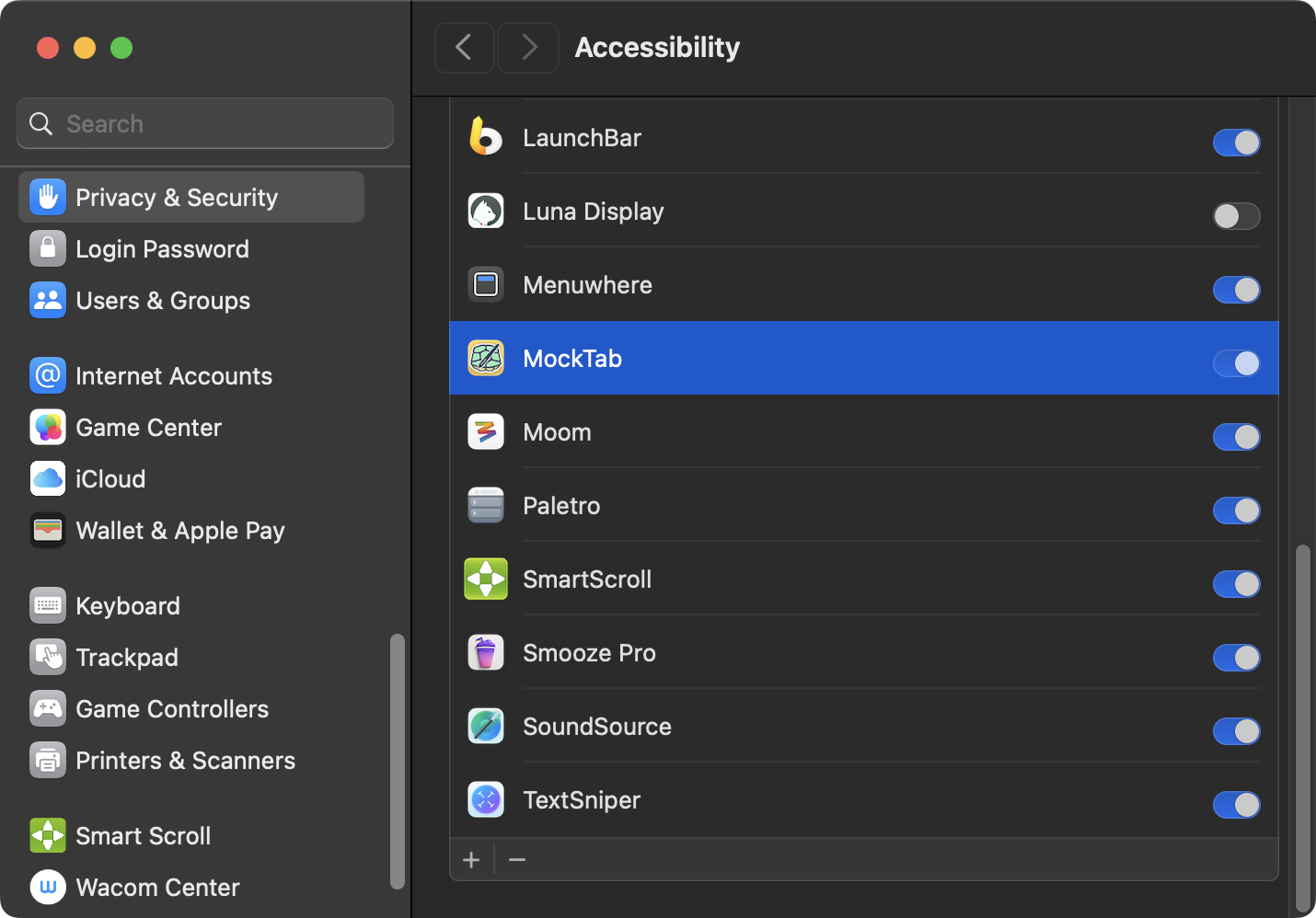Click the LaunchBar app icon

point(485,137)
